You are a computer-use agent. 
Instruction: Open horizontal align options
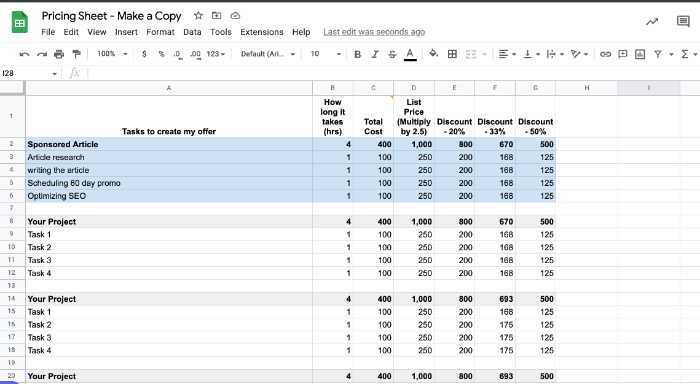tap(507, 54)
